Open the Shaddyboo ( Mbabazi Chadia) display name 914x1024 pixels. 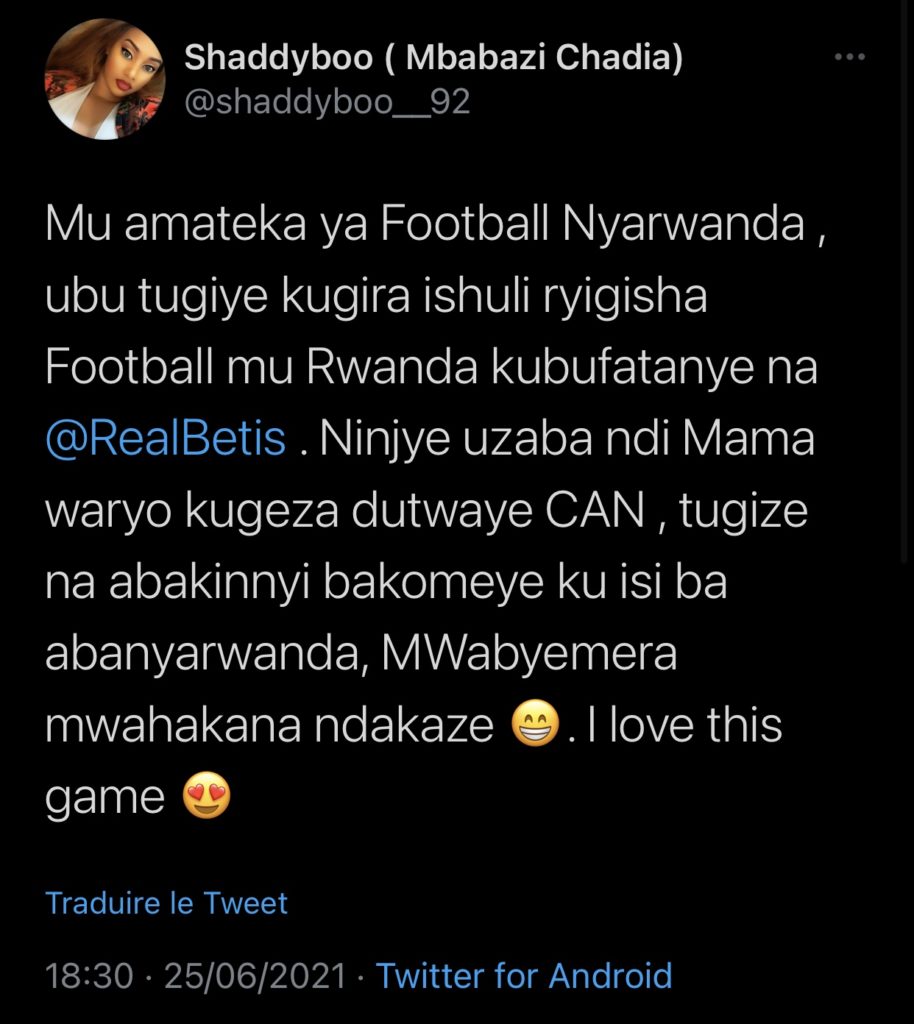[x=434, y=59]
